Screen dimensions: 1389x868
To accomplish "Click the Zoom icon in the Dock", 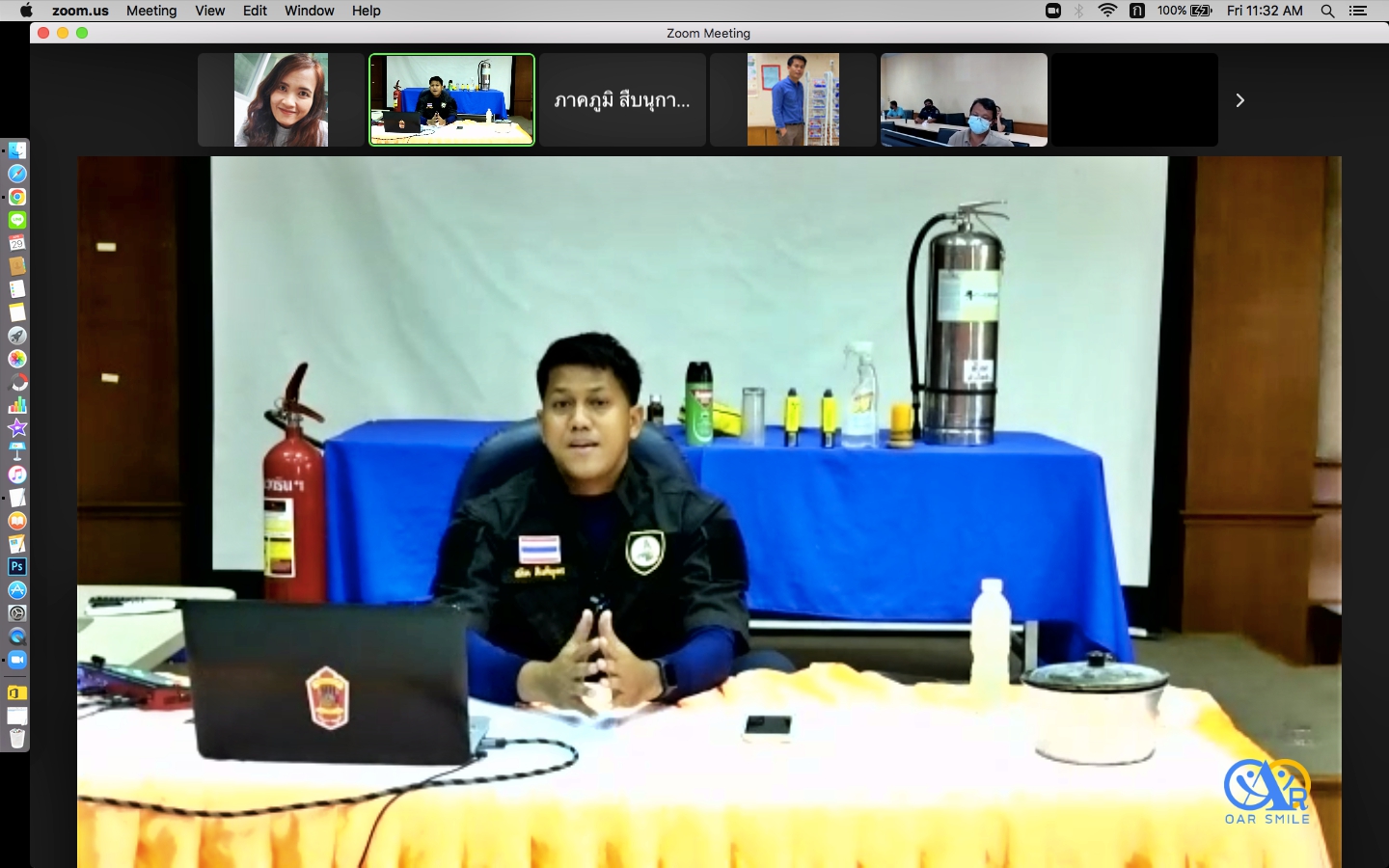I will pyautogui.click(x=17, y=660).
